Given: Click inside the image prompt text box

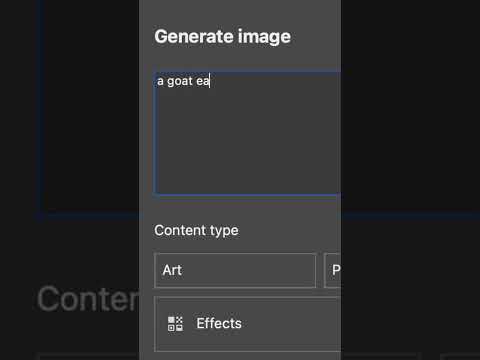Looking at the screenshot, I should [247, 133].
